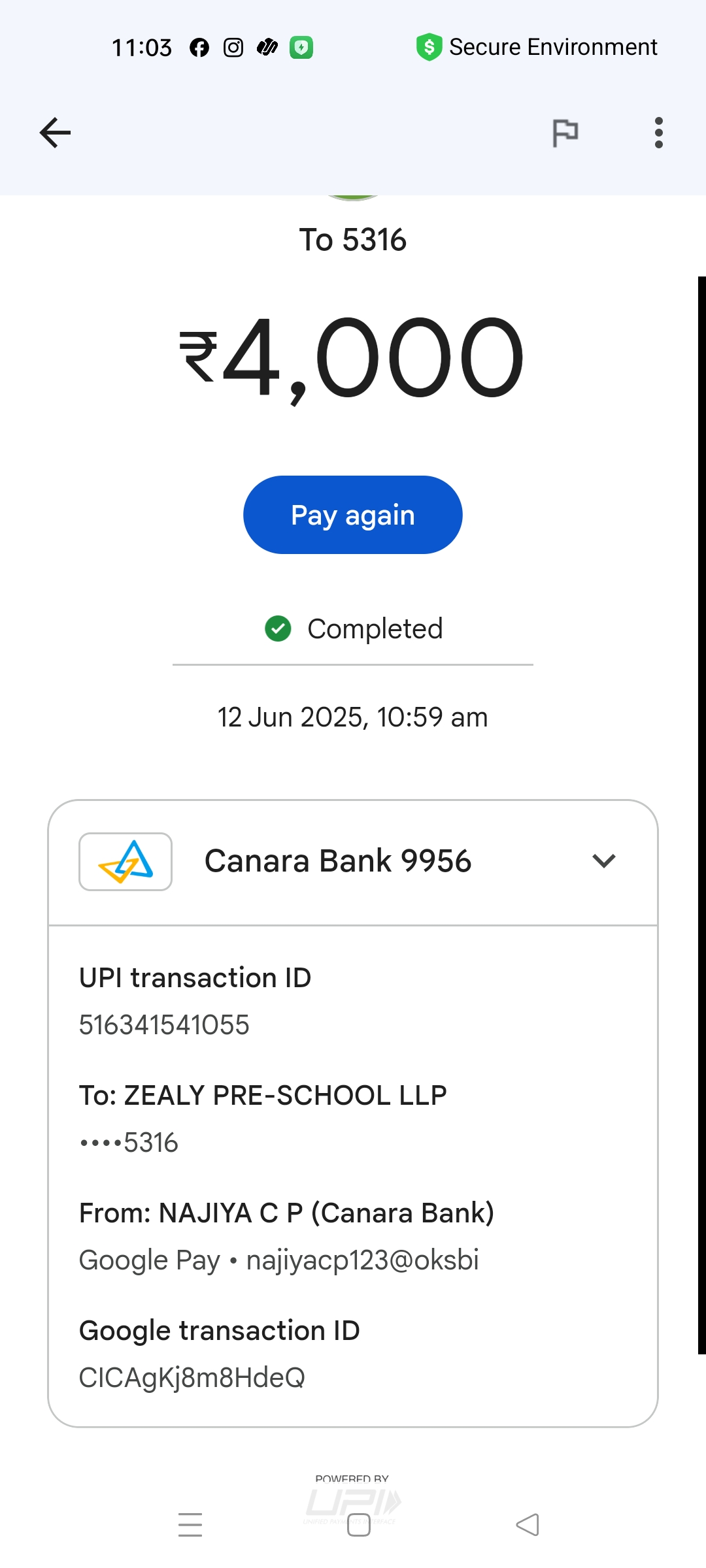Tap the najiyacp123@oksbi UPI address
The width and height of the screenshot is (706, 1568).
point(362,1260)
